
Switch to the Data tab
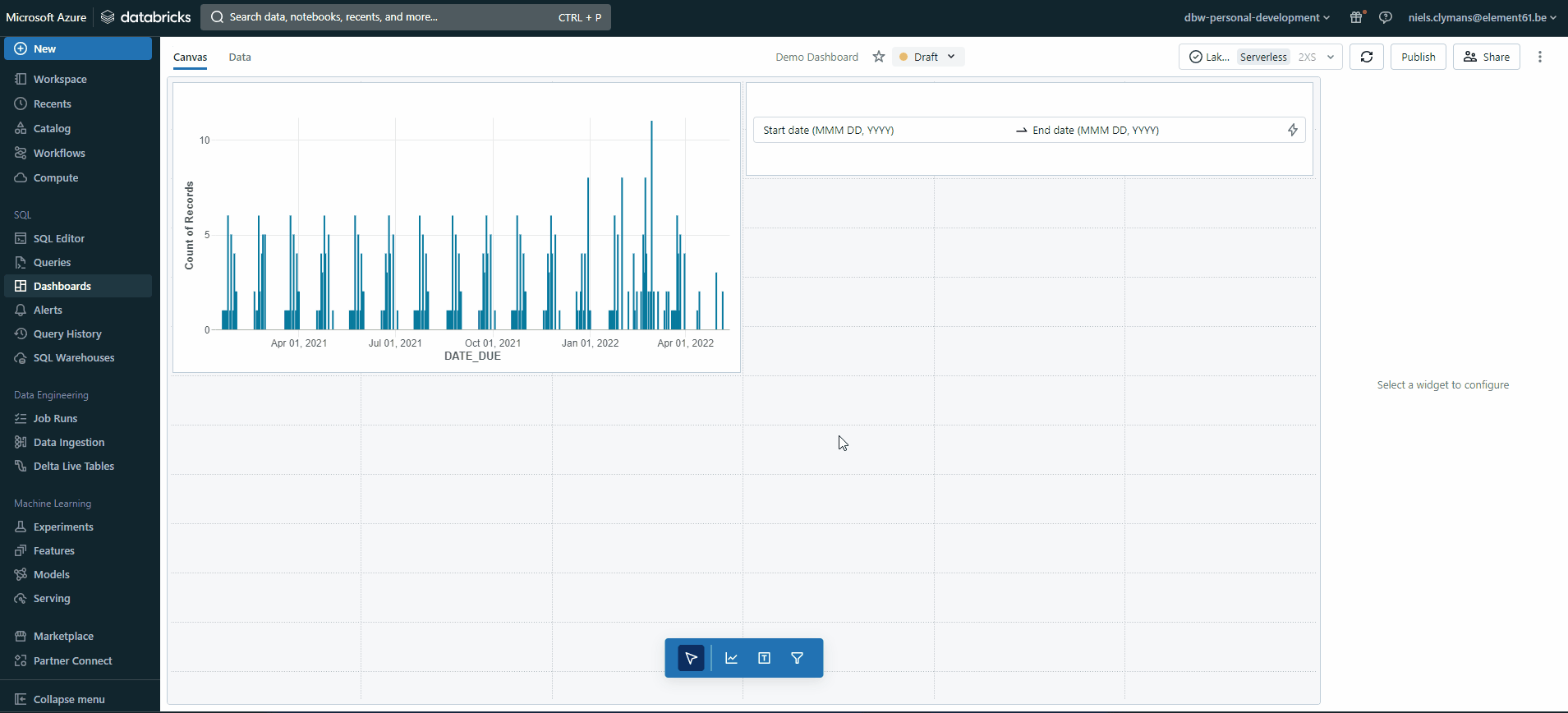[x=240, y=57]
